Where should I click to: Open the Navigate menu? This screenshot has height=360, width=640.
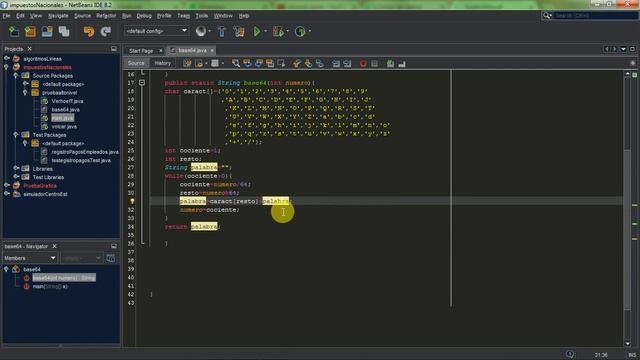(x=58, y=16)
